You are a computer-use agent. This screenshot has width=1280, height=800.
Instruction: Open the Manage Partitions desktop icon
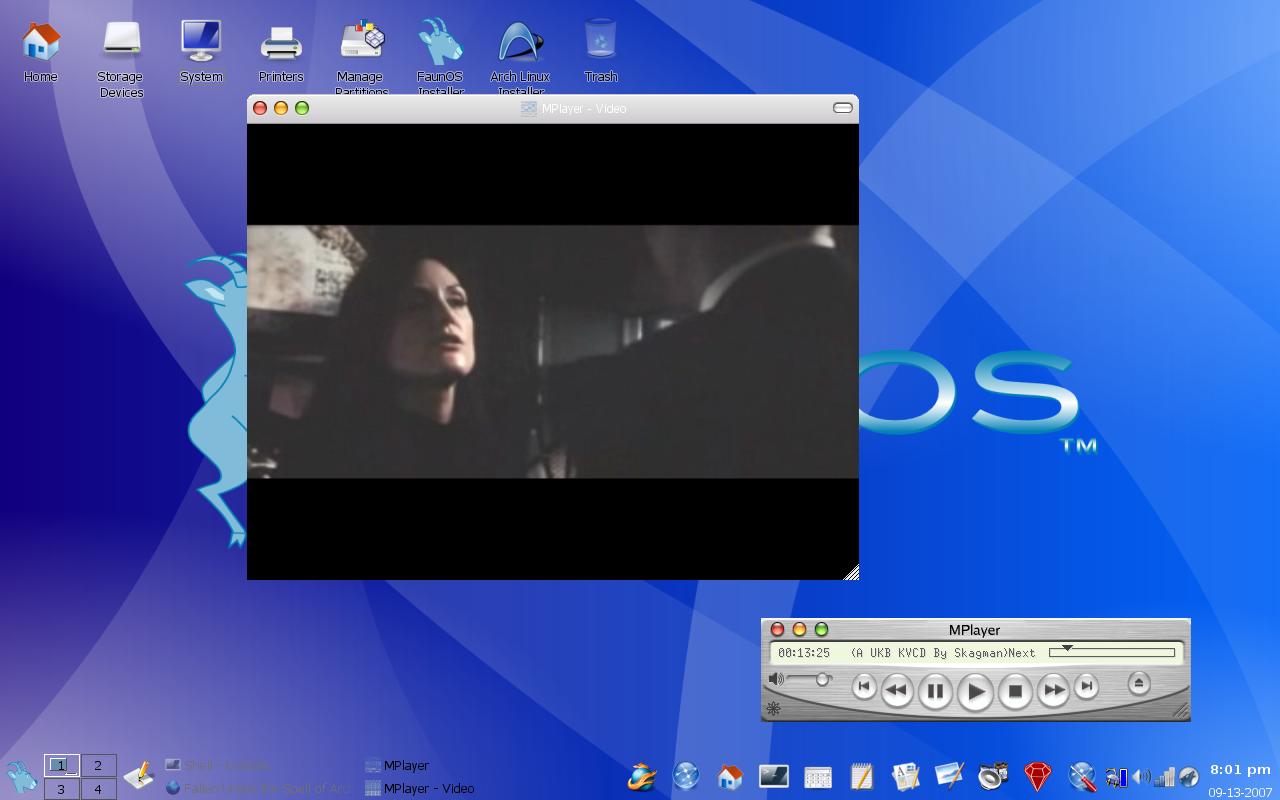(361, 58)
